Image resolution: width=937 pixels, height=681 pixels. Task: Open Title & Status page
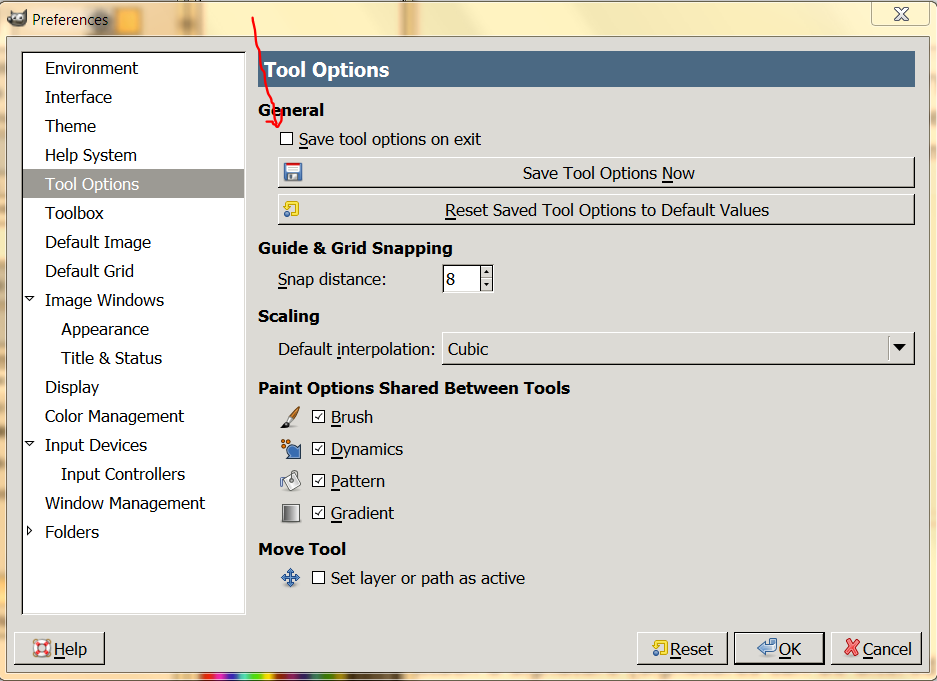112,358
